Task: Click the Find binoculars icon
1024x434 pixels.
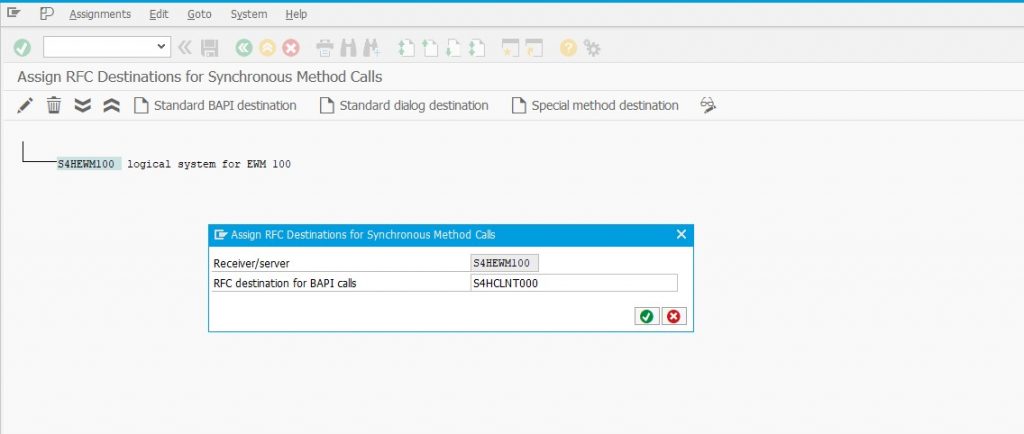Action: click(348, 48)
